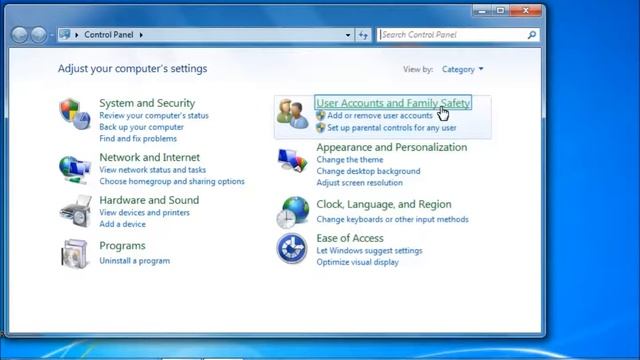Viewport: 640px width, 360px height.
Task: Click Change the theme
Action: point(349,159)
